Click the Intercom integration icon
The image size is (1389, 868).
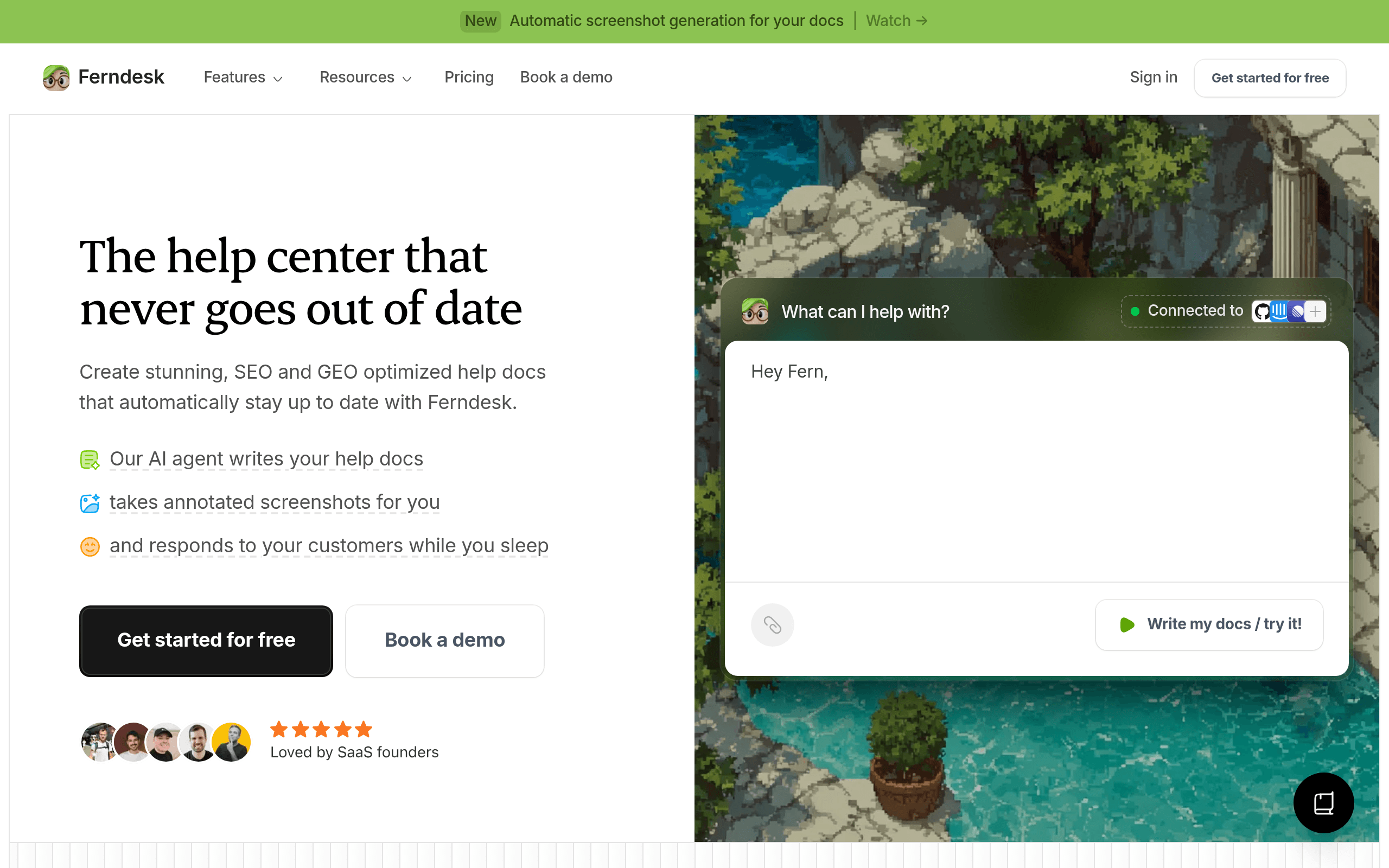(1279, 312)
